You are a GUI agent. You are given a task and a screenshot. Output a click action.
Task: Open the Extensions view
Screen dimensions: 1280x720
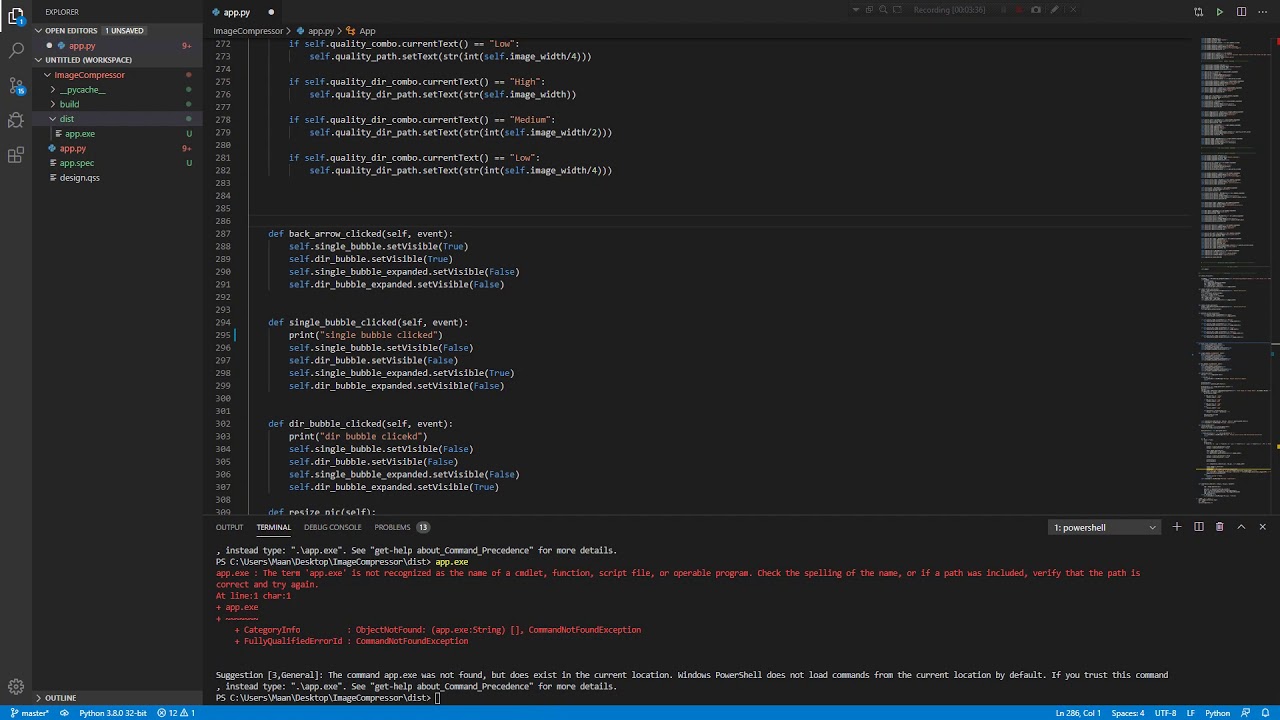tap(16, 155)
